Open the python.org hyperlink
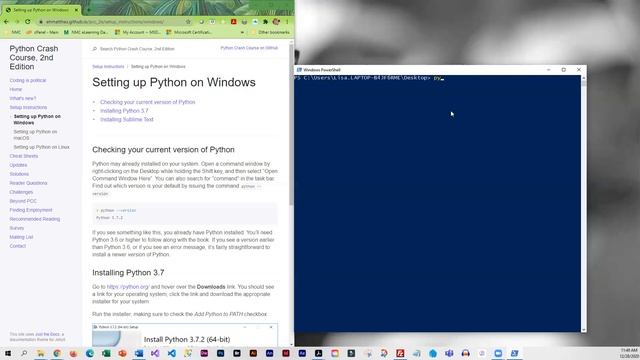 [128, 287]
